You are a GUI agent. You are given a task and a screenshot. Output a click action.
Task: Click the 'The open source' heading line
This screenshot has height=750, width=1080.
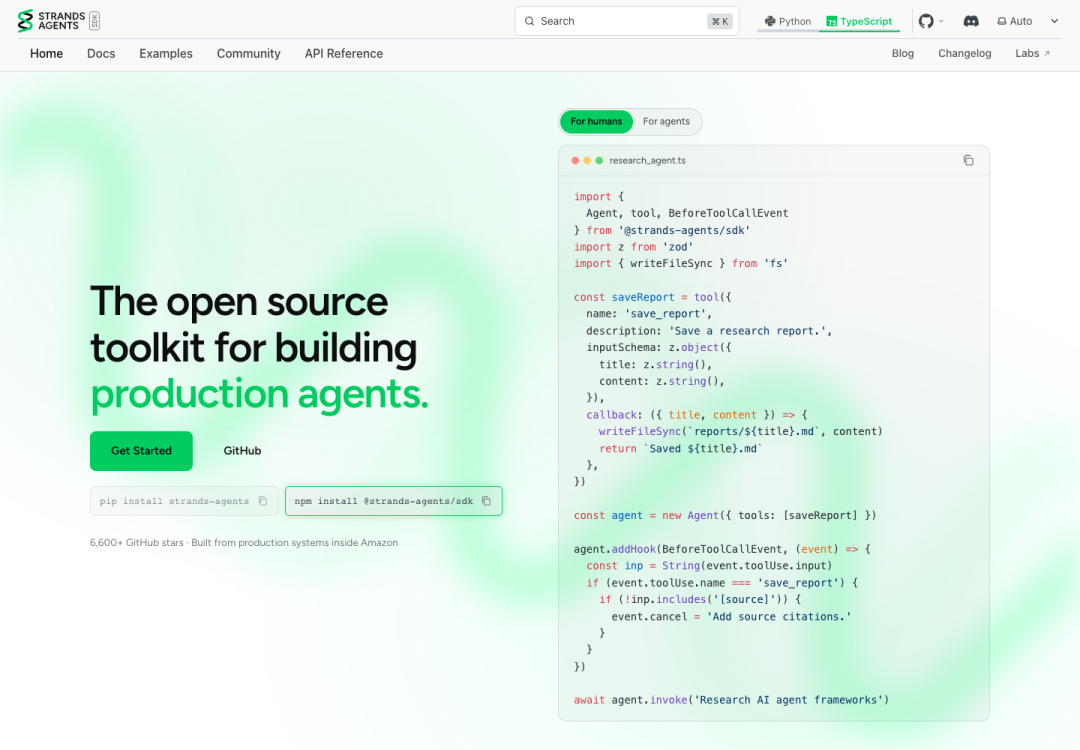(x=239, y=302)
